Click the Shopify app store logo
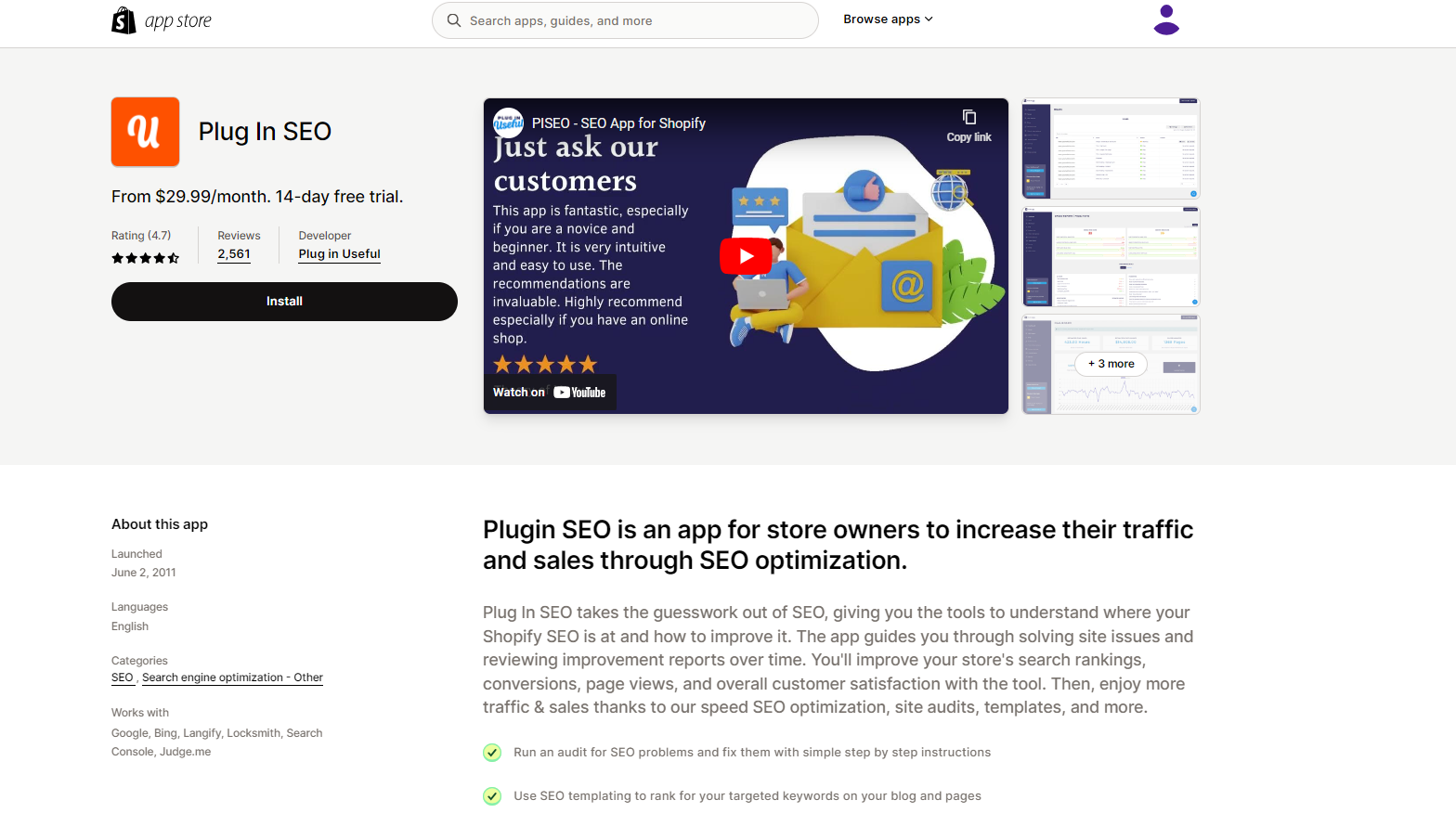Viewport: 1456px width, 813px height. click(162, 20)
